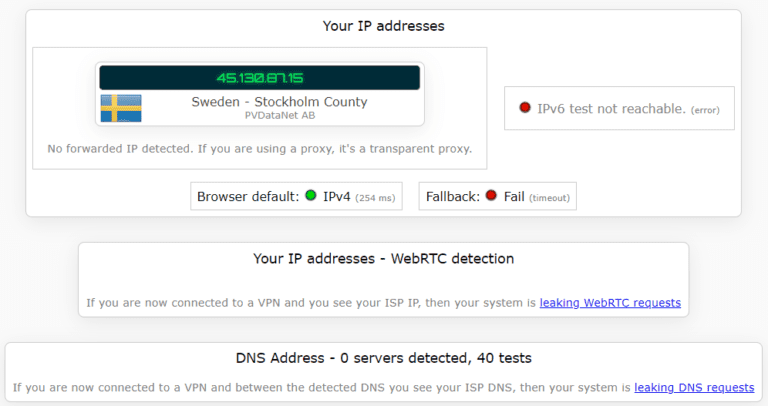This screenshot has height=406, width=768.
Task: Click Sweden - Stockholm County location text
Action: [279, 102]
